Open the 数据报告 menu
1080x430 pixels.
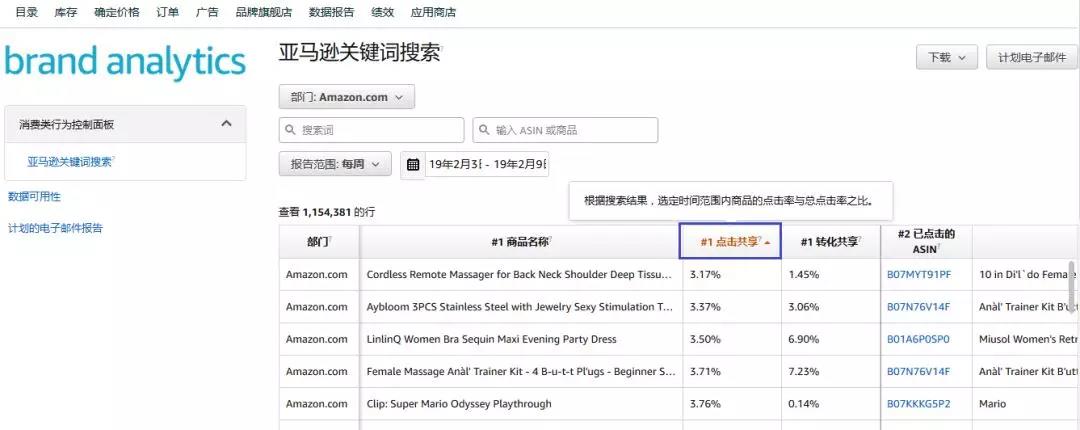330,12
